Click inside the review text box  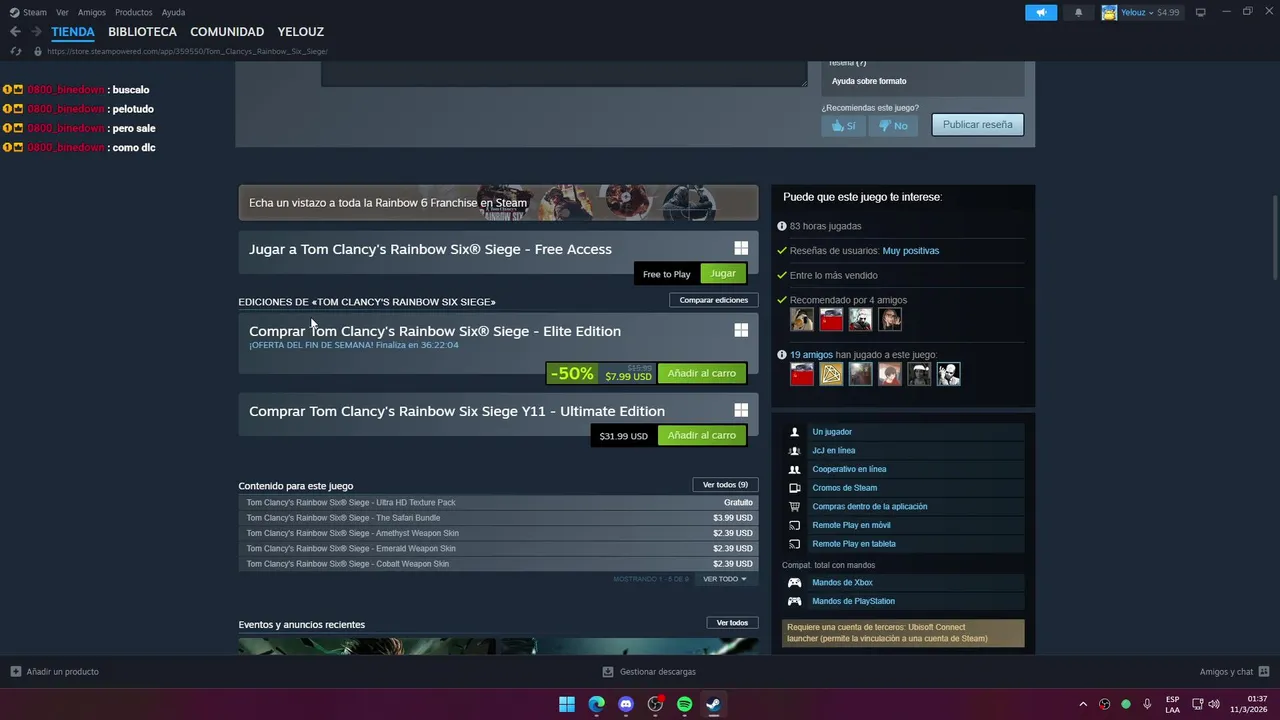click(564, 73)
